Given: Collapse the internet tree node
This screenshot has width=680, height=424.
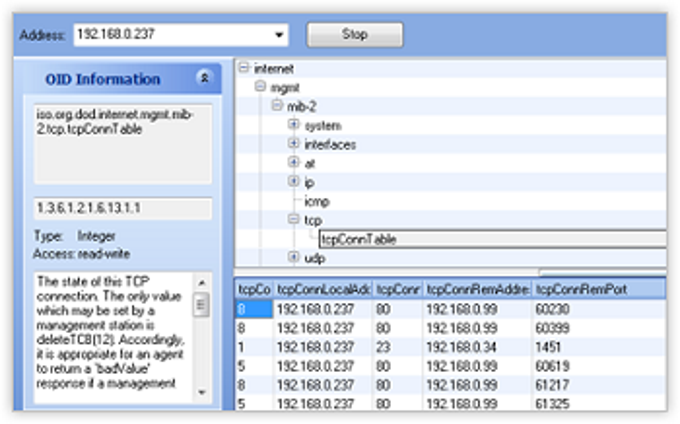Looking at the screenshot, I should (244, 68).
